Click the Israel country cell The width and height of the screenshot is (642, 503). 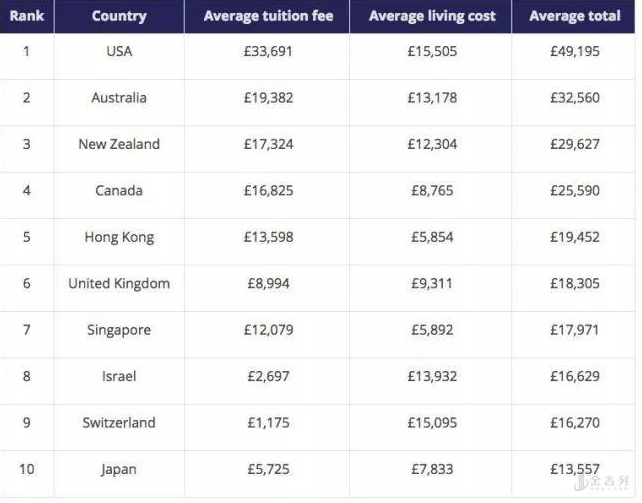119,377
